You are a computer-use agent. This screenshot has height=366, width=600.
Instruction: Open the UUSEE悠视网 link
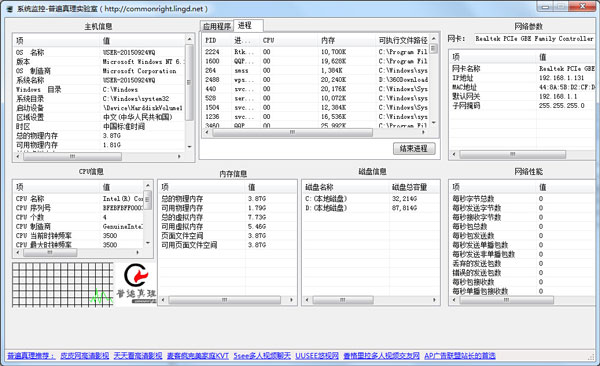tap(317, 356)
